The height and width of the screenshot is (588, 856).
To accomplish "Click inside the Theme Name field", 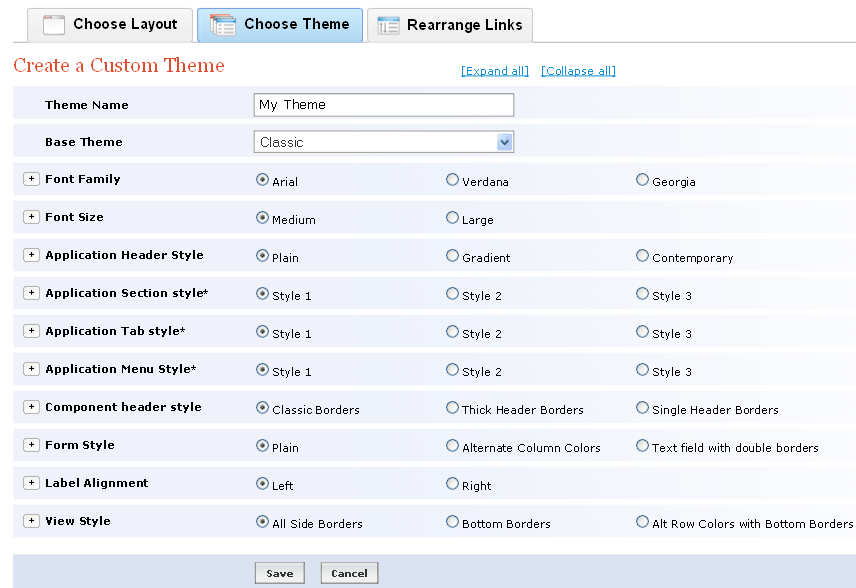I will click(383, 104).
